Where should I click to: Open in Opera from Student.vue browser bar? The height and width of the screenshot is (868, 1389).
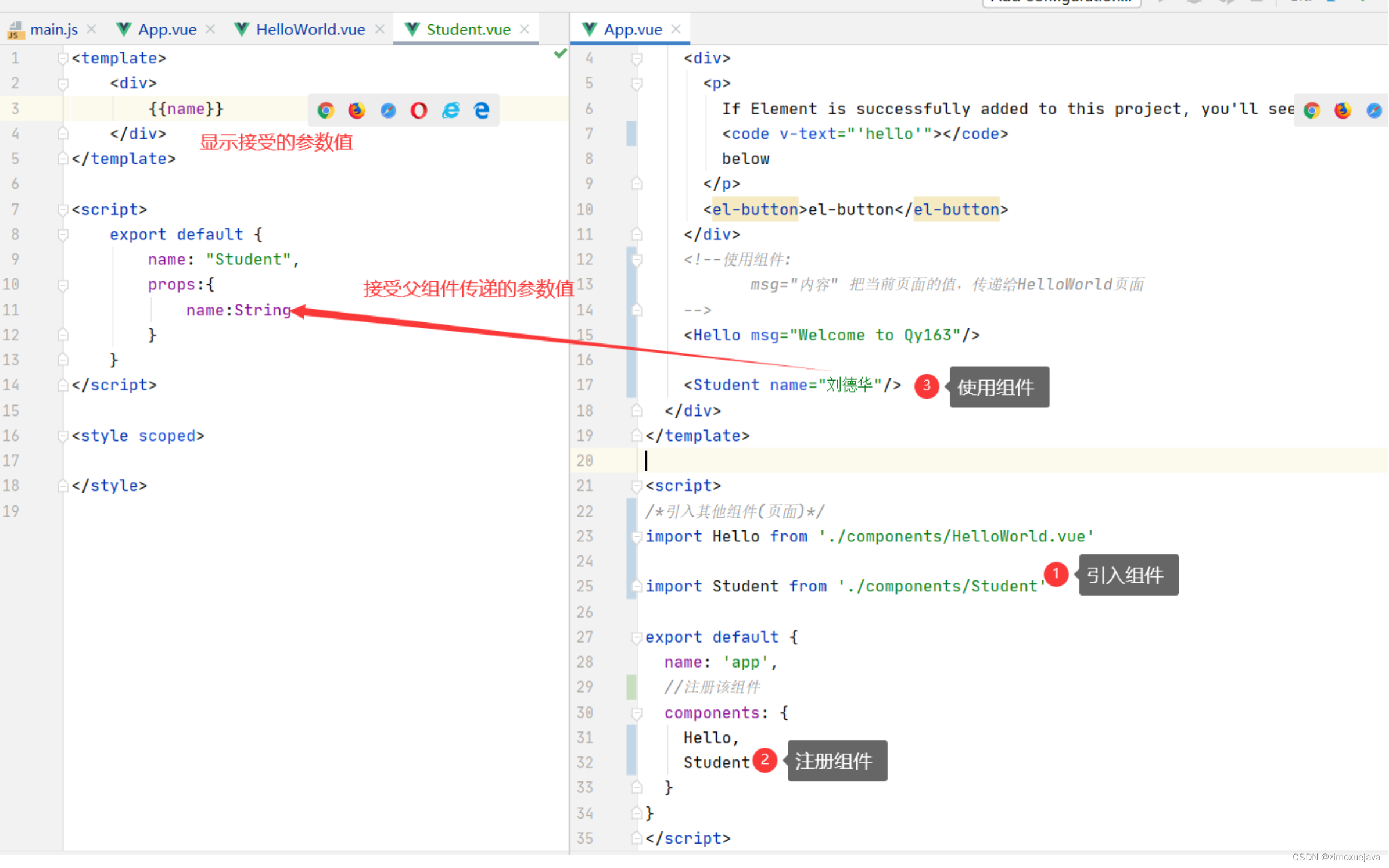pos(419,110)
